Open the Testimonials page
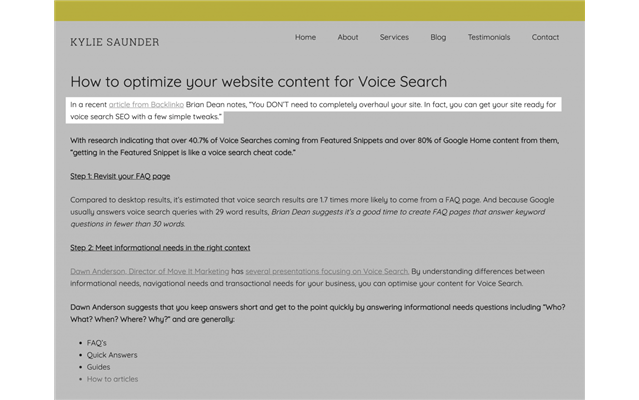Screen dimensions: 639x400 [488, 37]
